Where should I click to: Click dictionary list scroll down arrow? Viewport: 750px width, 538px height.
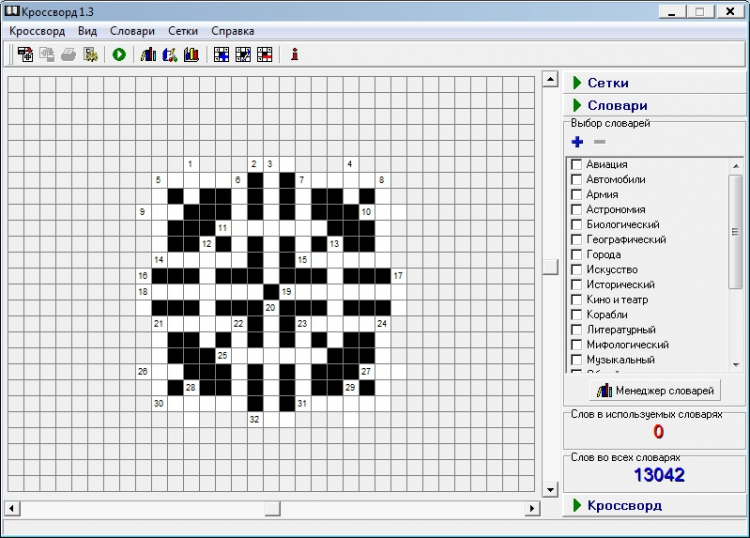pos(736,365)
